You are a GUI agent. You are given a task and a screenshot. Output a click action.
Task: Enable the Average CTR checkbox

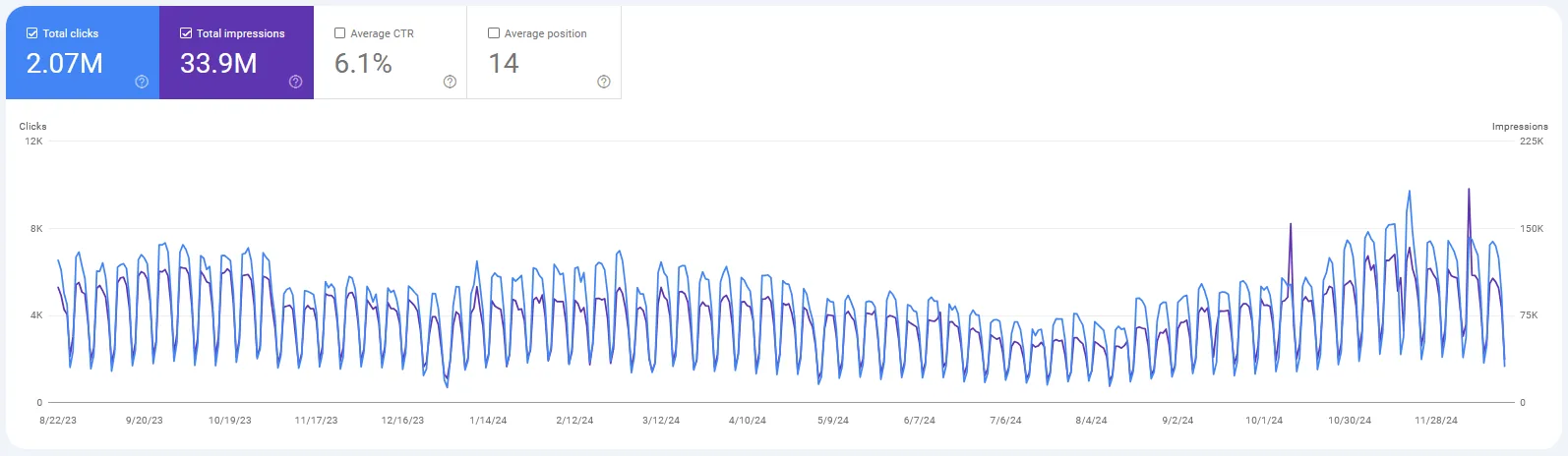(x=340, y=33)
